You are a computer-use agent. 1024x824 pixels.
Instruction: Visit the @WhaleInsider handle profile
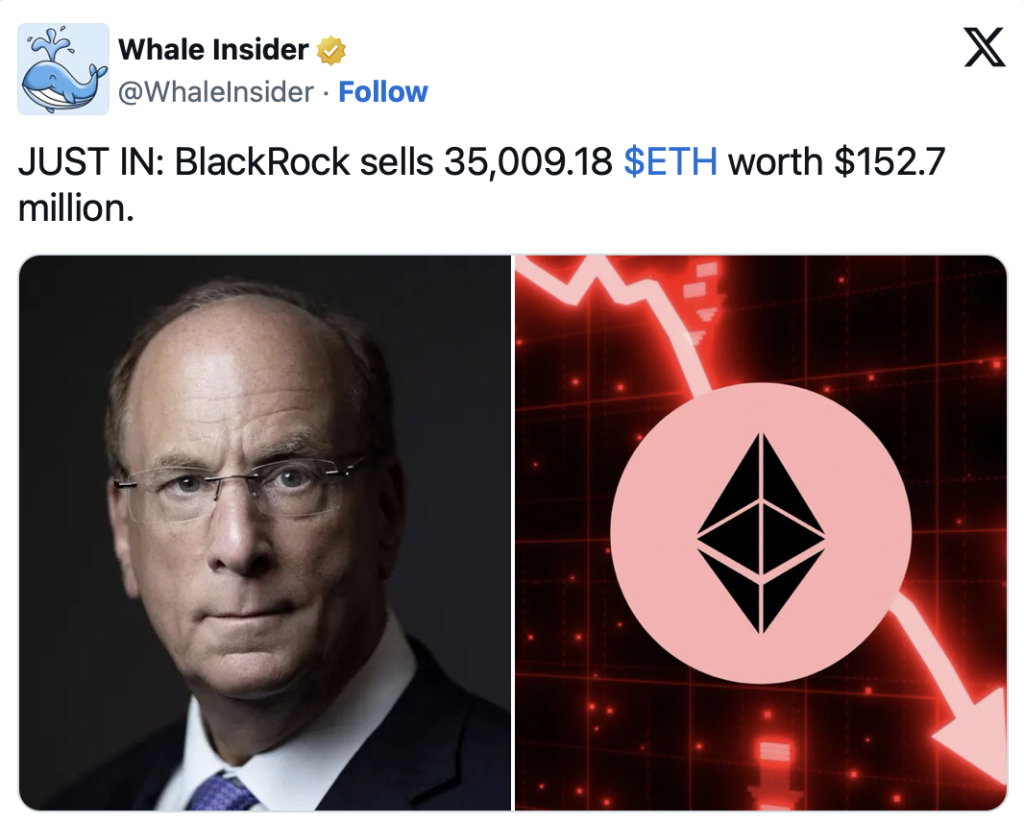pyautogui.click(x=216, y=92)
